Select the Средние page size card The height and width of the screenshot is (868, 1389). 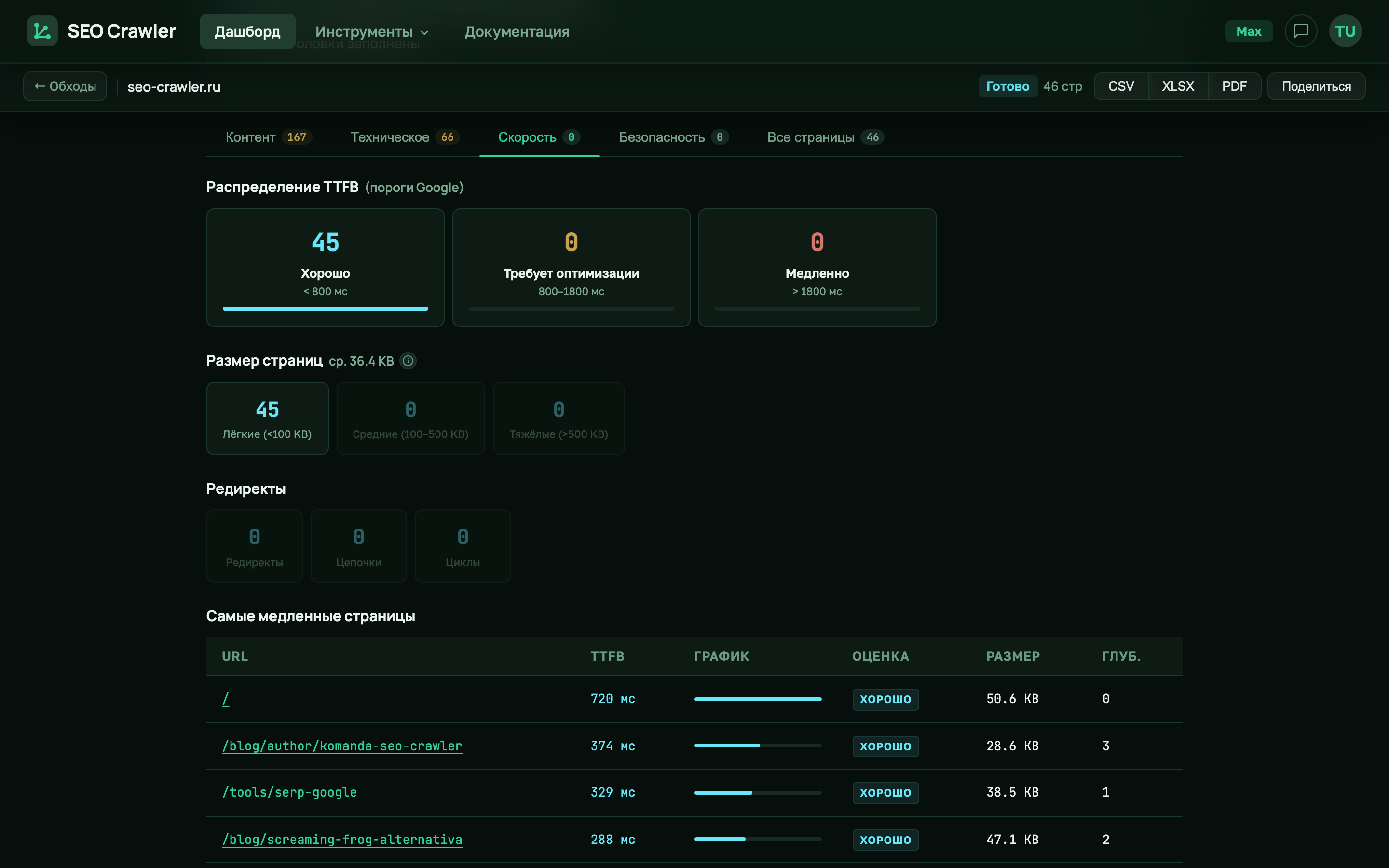point(410,419)
